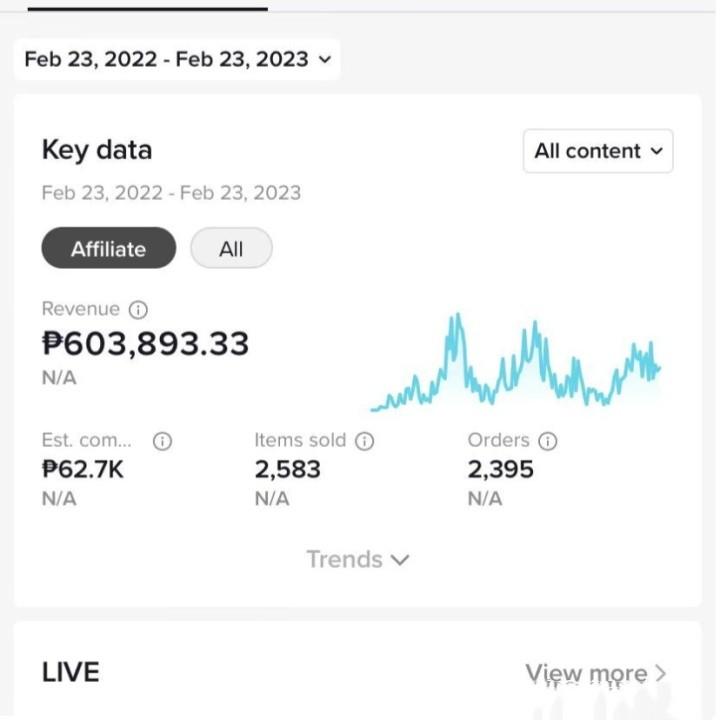This screenshot has height=720, width=720.
Task: Show the Orders info tooltip
Action: (547, 441)
